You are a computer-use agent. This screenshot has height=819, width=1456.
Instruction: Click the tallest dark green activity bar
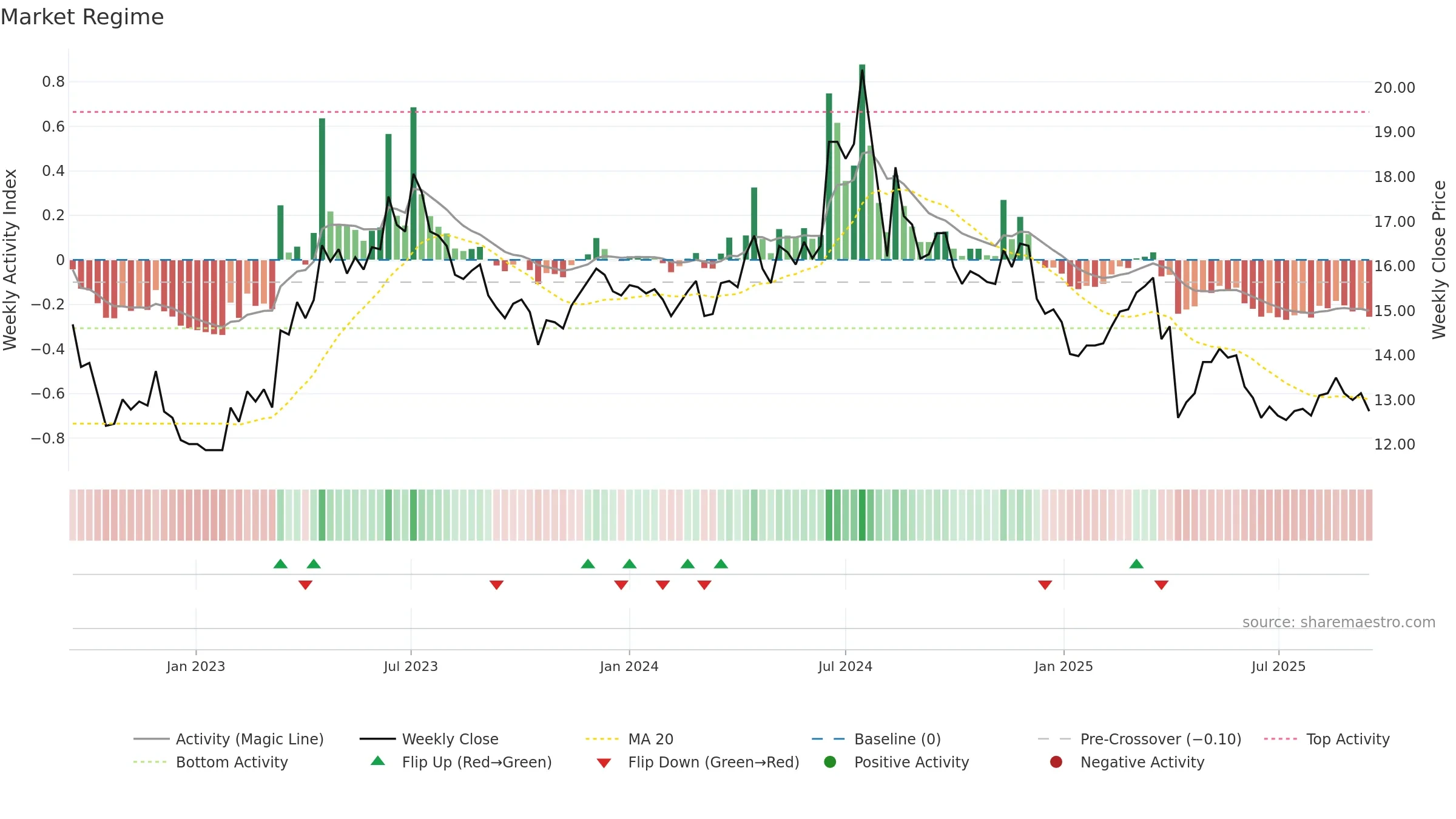[862, 162]
